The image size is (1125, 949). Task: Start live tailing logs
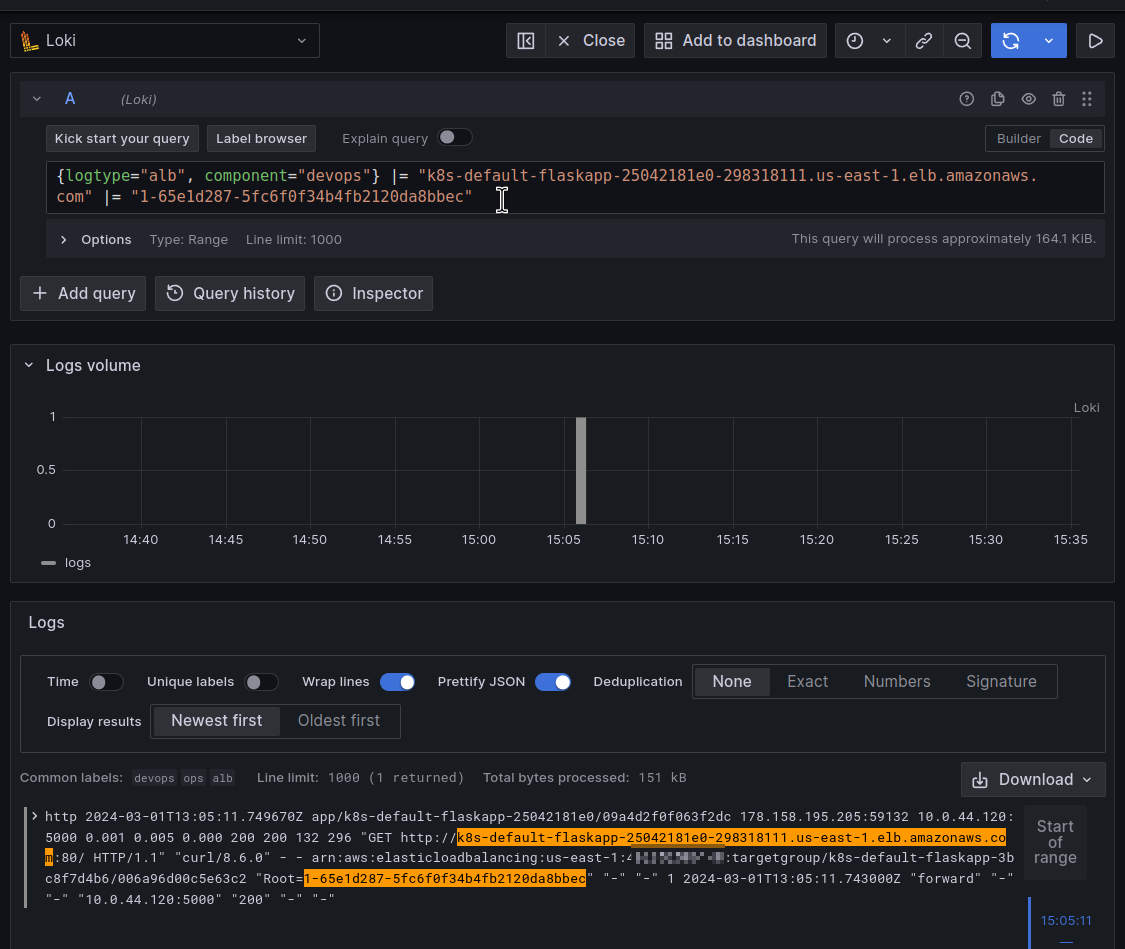click(x=1096, y=41)
